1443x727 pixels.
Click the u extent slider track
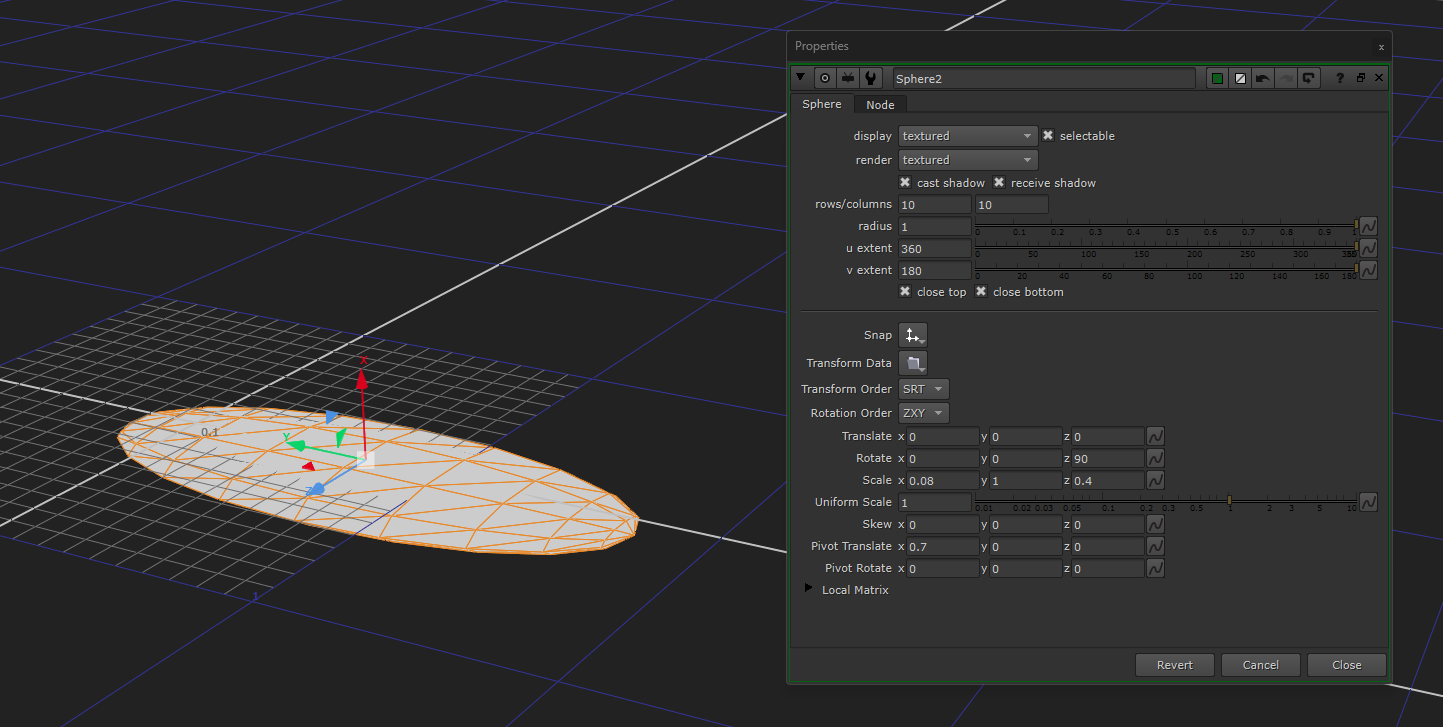[x=1166, y=246]
